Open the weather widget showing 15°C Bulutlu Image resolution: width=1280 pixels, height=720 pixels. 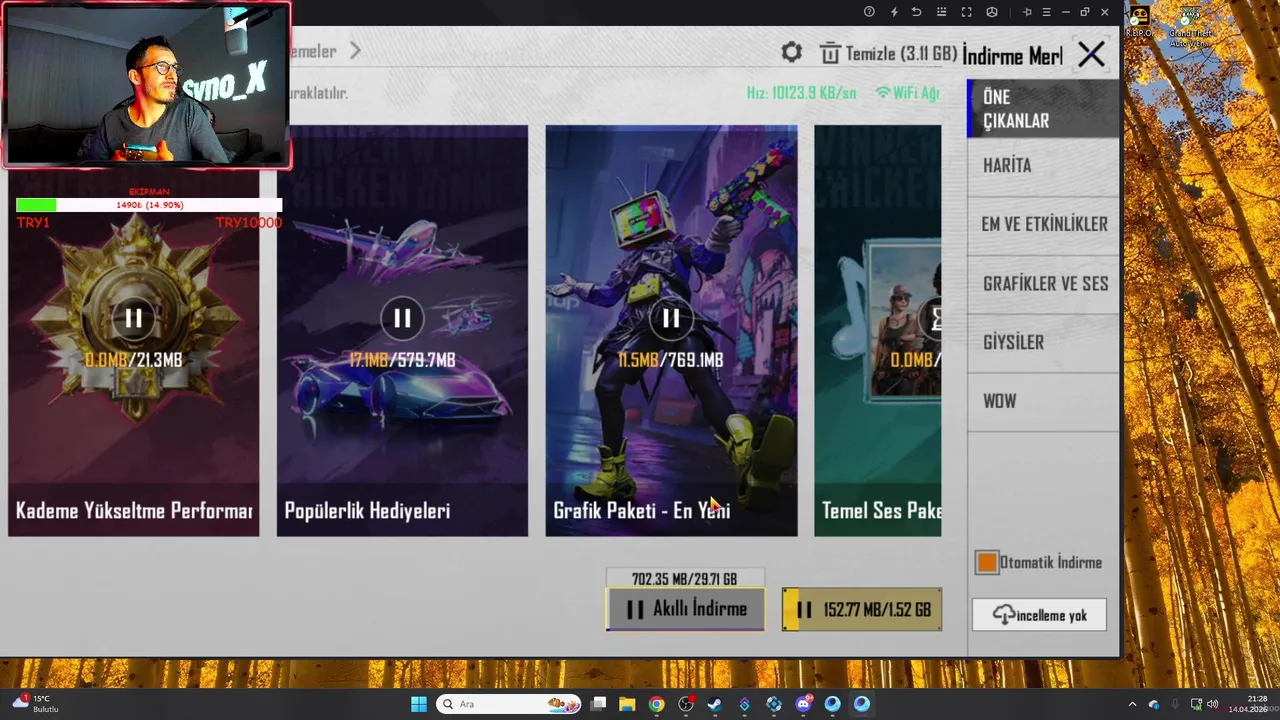[x=36, y=704]
